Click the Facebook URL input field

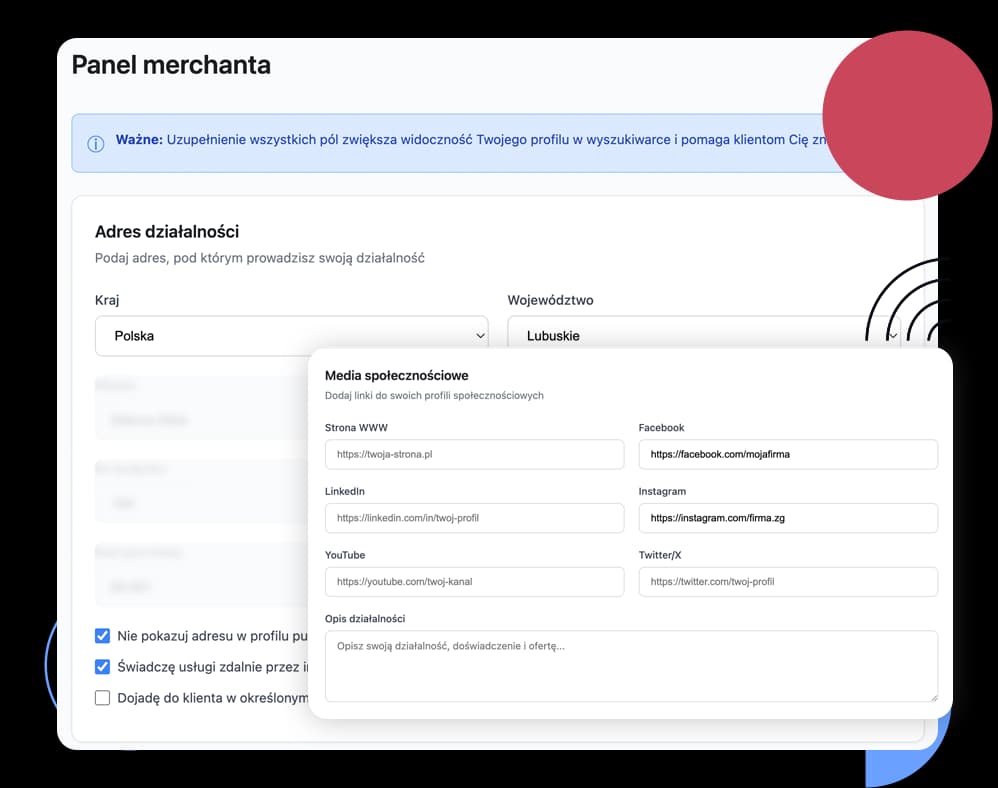pos(788,454)
